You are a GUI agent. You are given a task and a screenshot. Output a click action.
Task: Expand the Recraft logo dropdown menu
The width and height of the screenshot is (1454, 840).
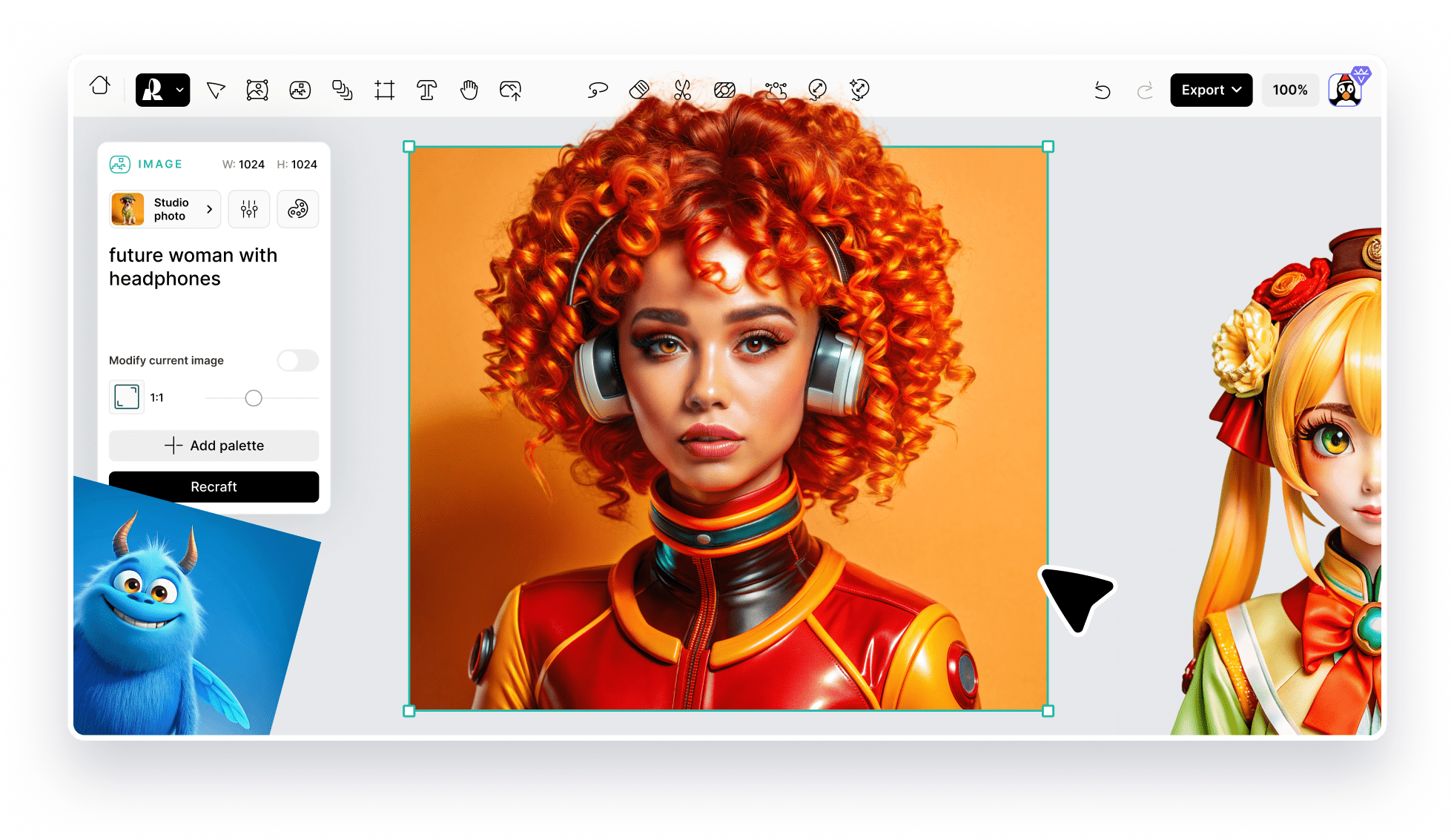pos(179,90)
